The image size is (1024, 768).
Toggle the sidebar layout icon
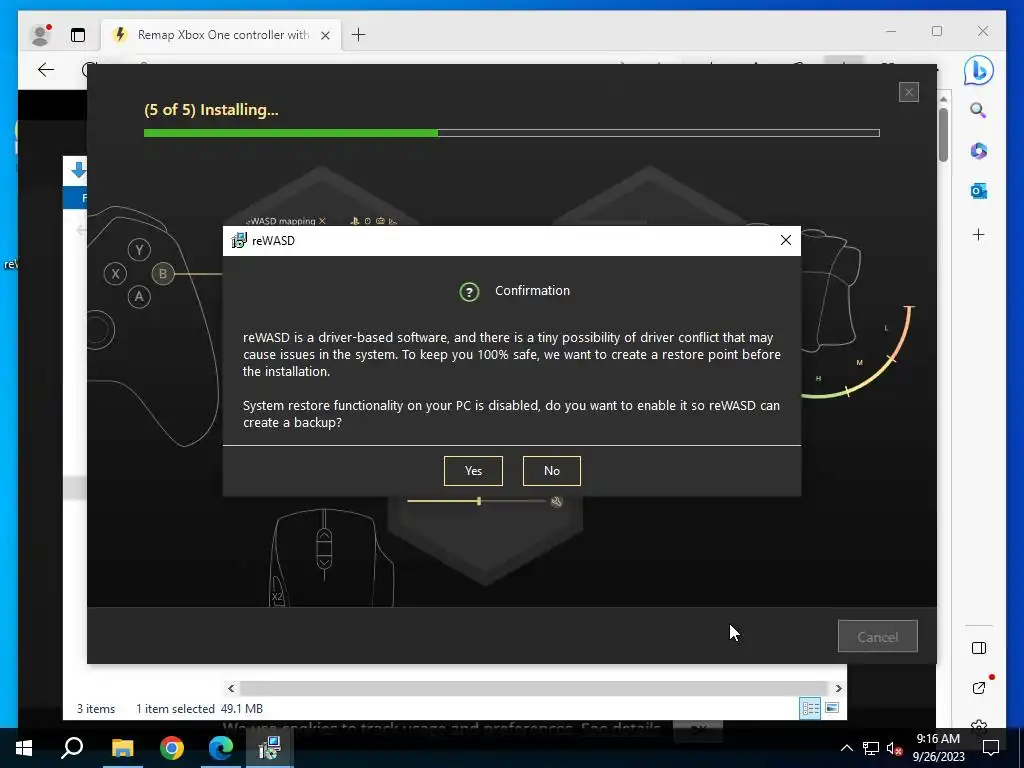tap(978, 648)
